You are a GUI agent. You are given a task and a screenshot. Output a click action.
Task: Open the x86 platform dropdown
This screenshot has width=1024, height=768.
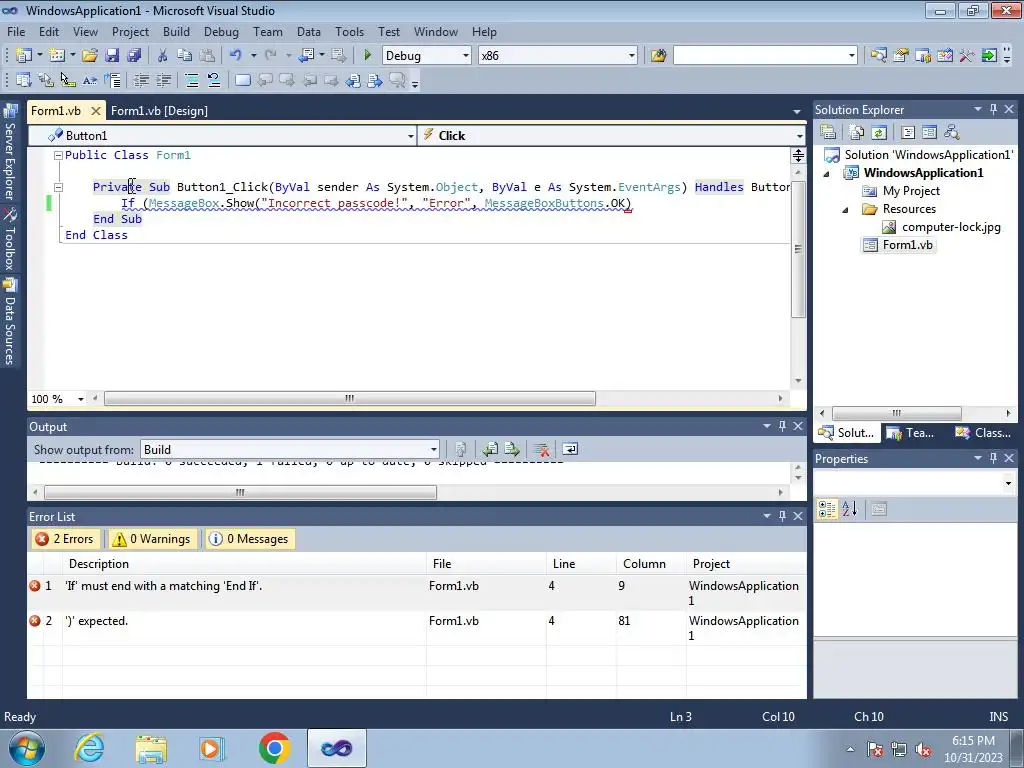(632, 56)
